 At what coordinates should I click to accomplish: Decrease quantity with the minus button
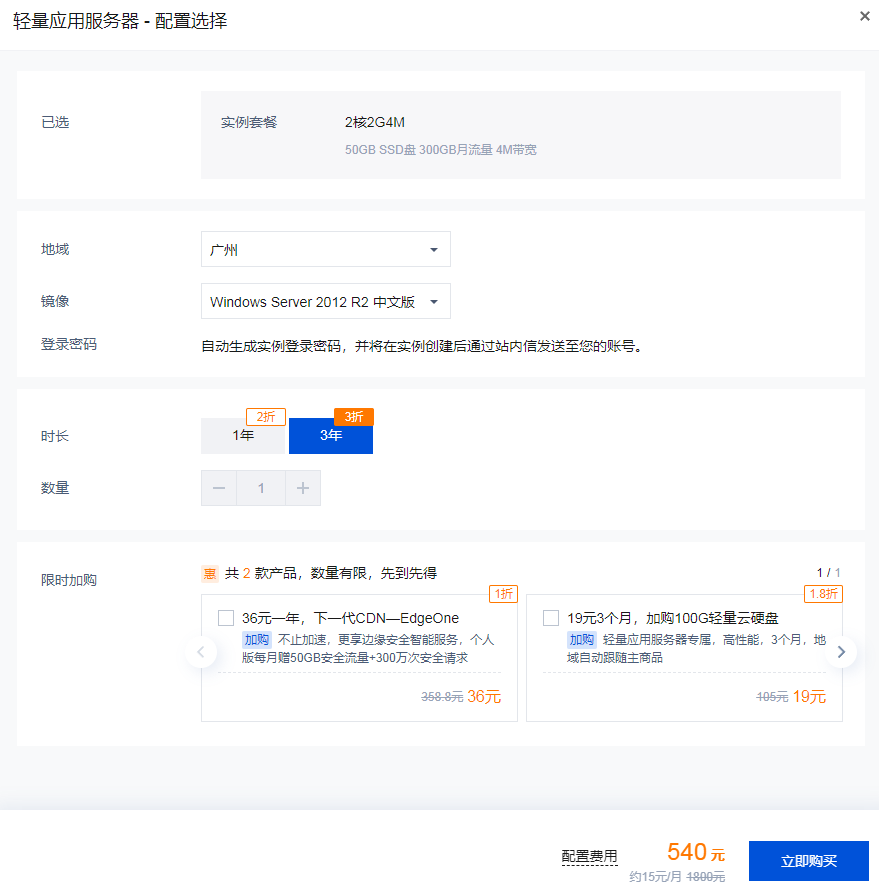219,488
